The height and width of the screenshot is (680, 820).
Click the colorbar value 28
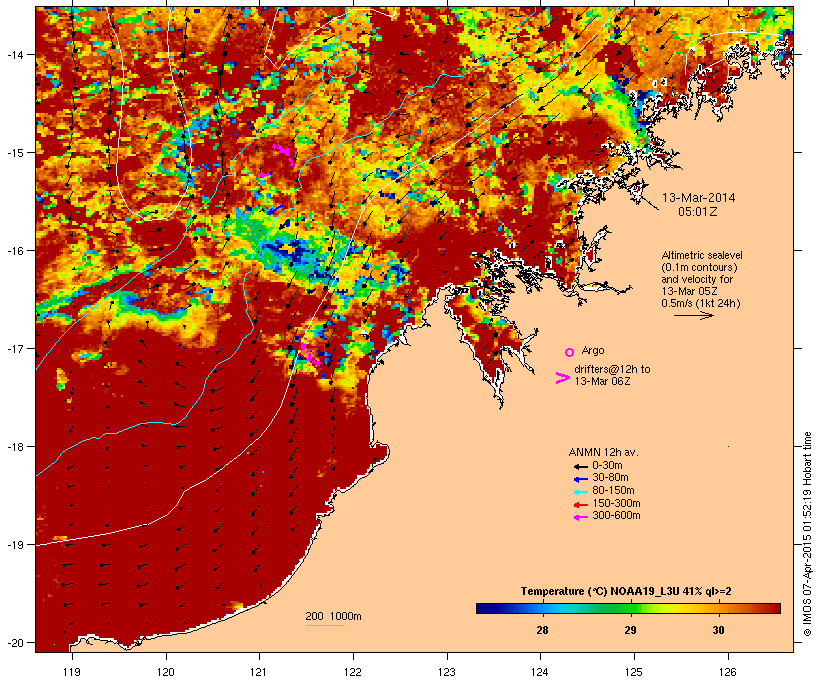pos(542,630)
